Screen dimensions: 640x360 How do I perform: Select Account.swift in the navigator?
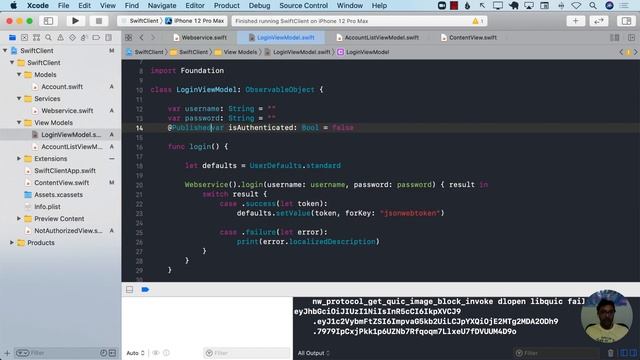click(62, 87)
